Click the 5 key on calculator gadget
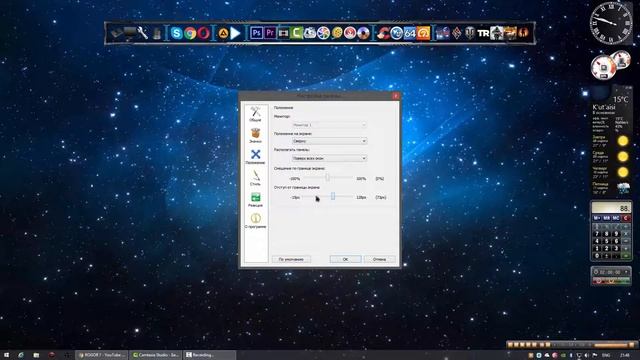Screen dimensions: 640x360 [x=607, y=241]
